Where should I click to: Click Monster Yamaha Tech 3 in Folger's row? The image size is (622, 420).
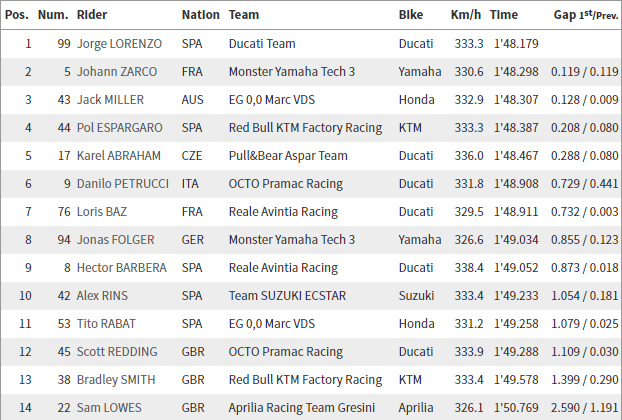pyautogui.click(x=292, y=240)
